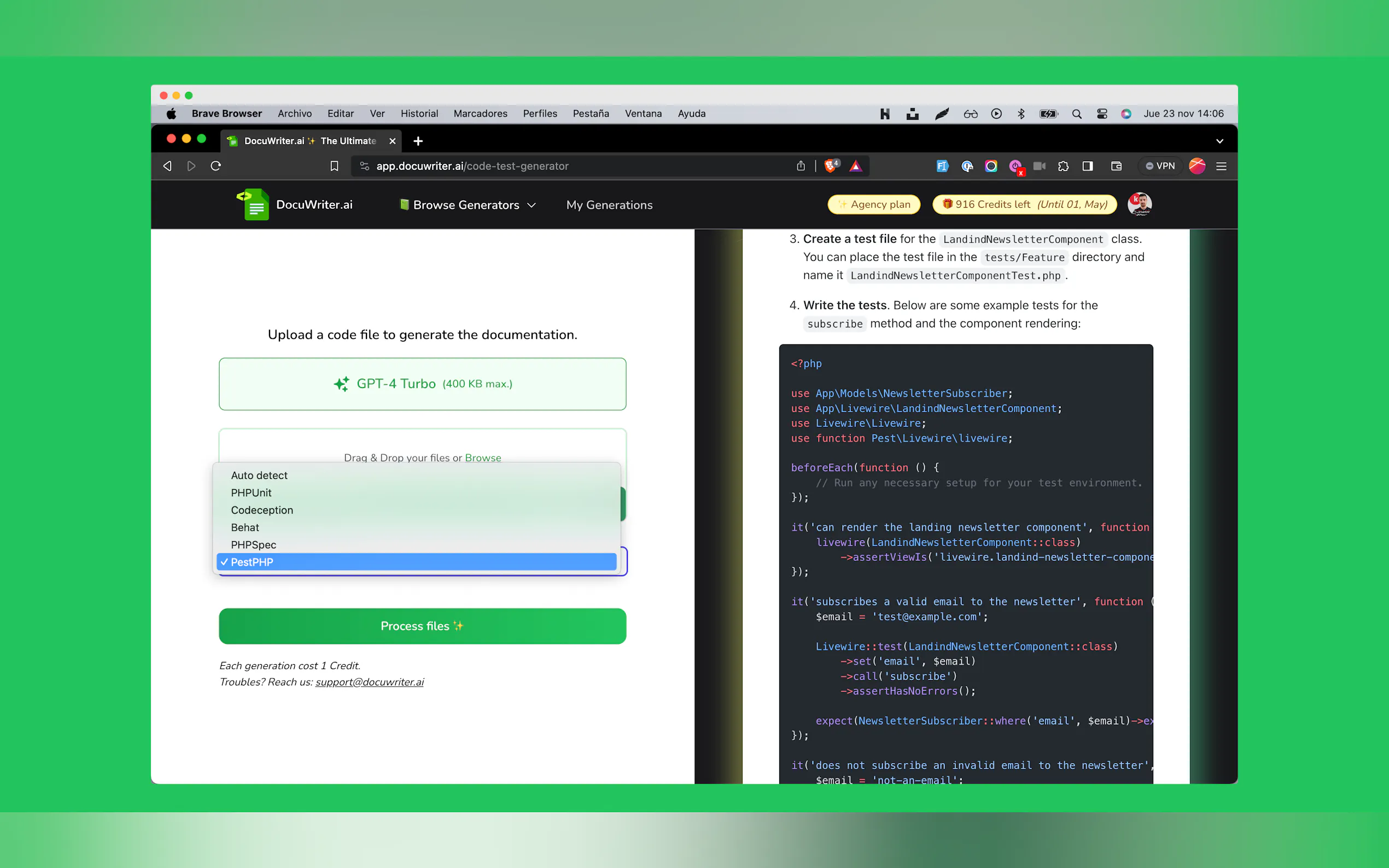Select PHPUnit from the framework list

click(x=251, y=492)
